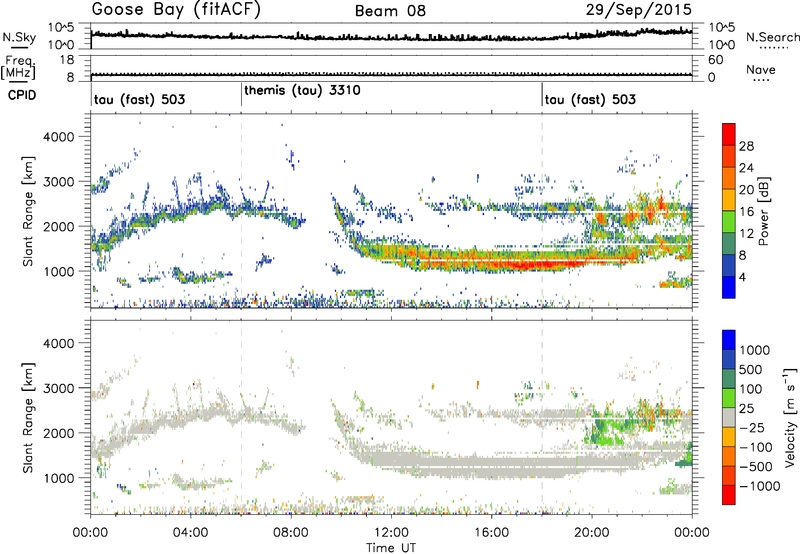Click the 'Slant Range [km]' label of power panel

coord(28,211)
